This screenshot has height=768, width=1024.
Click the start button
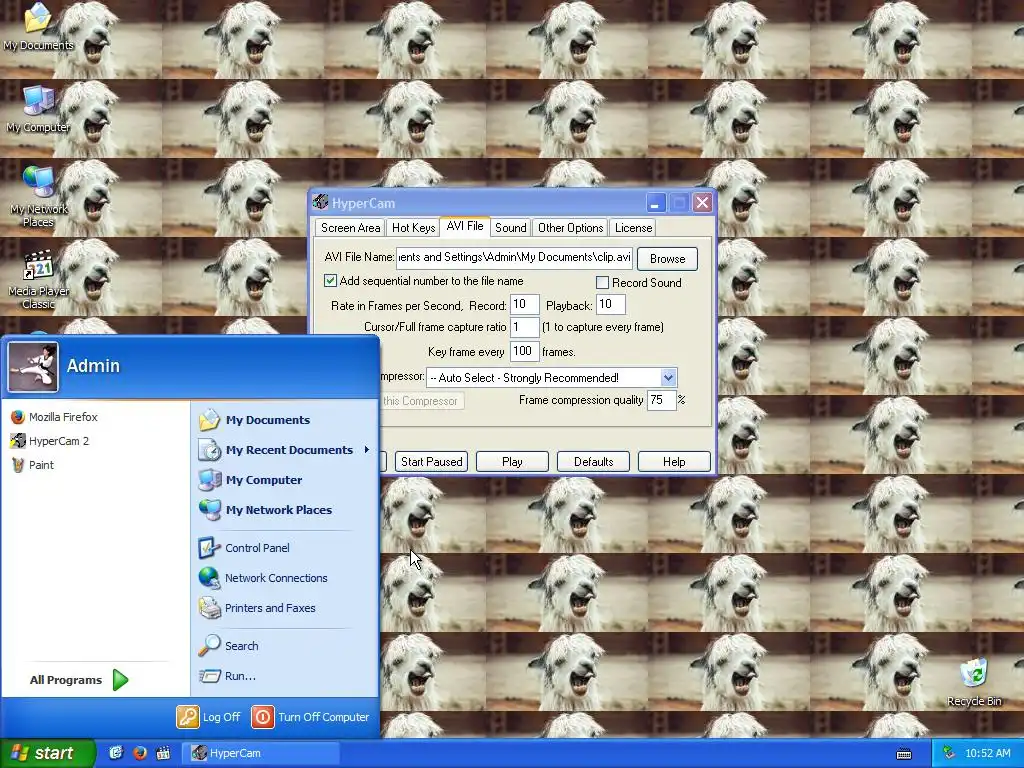47,753
